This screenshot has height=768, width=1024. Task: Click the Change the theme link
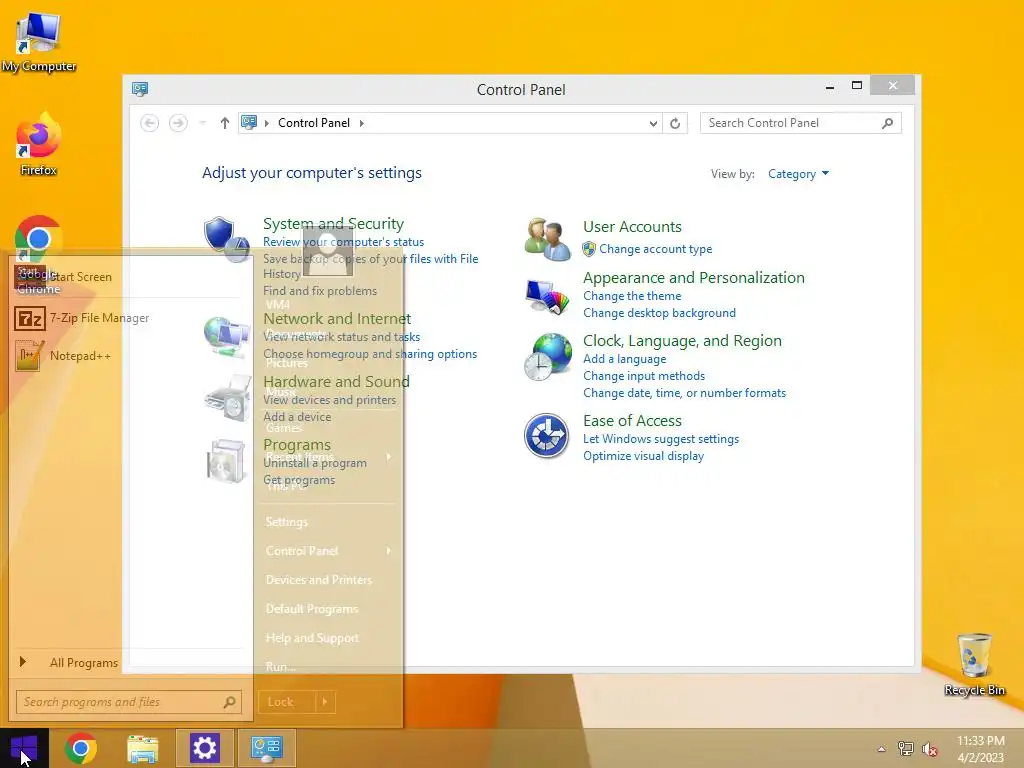tap(632, 296)
